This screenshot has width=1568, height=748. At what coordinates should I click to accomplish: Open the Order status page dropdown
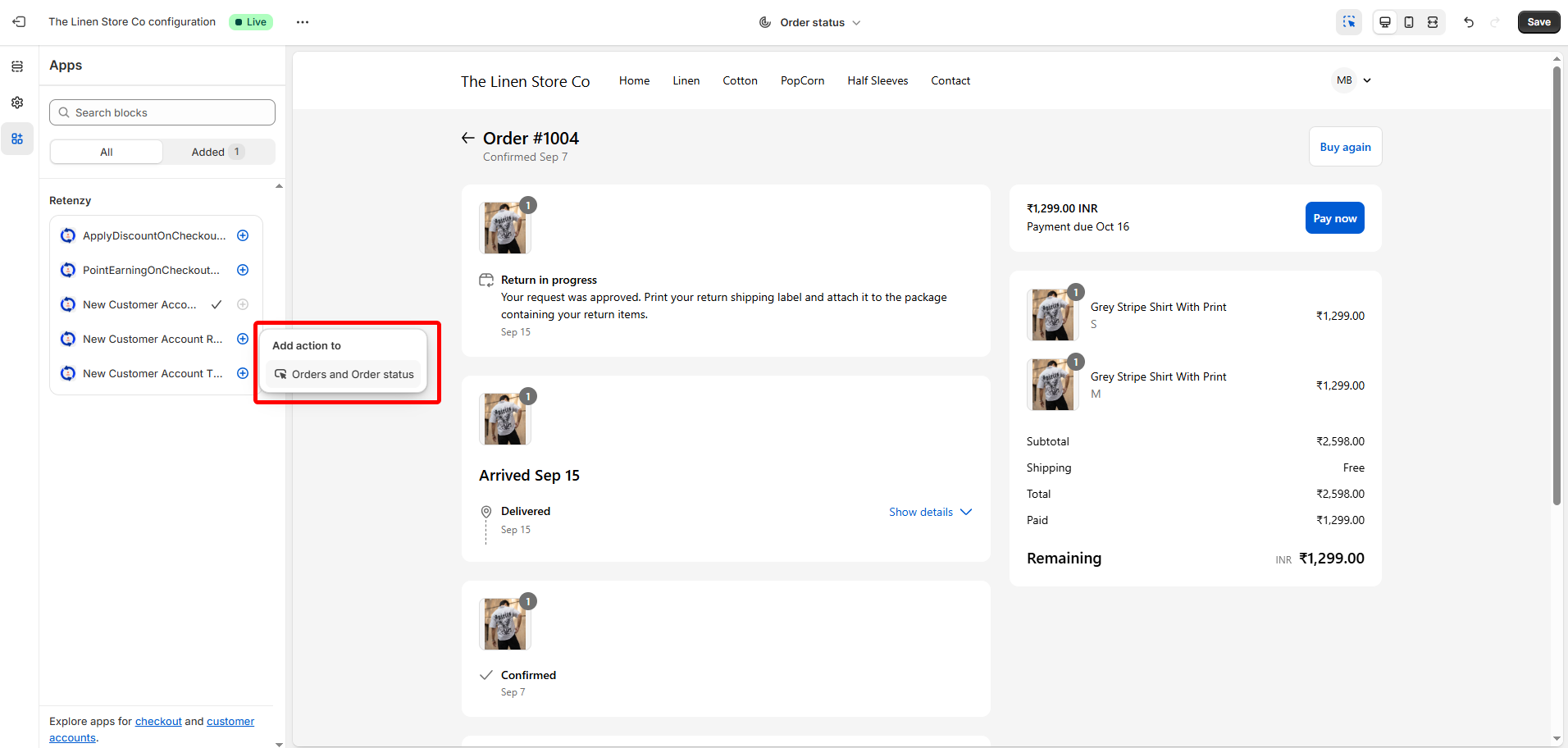(810, 22)
